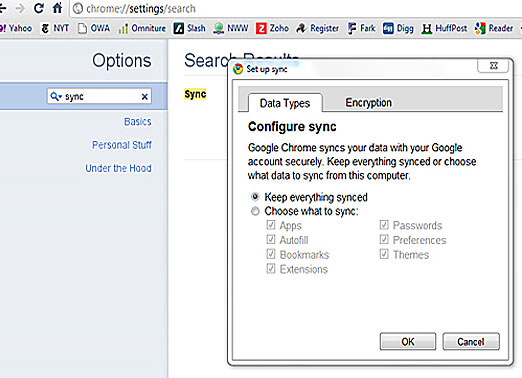This screenshot has width=522, height=378.
Task: Reload the page with the refresh icon
Action: [39, 8]
